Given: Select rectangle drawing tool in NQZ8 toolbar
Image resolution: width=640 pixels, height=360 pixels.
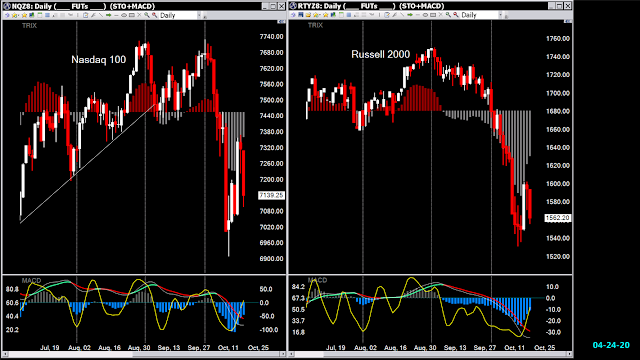Looking at the screenshot, I should click(x=132, y=15).
